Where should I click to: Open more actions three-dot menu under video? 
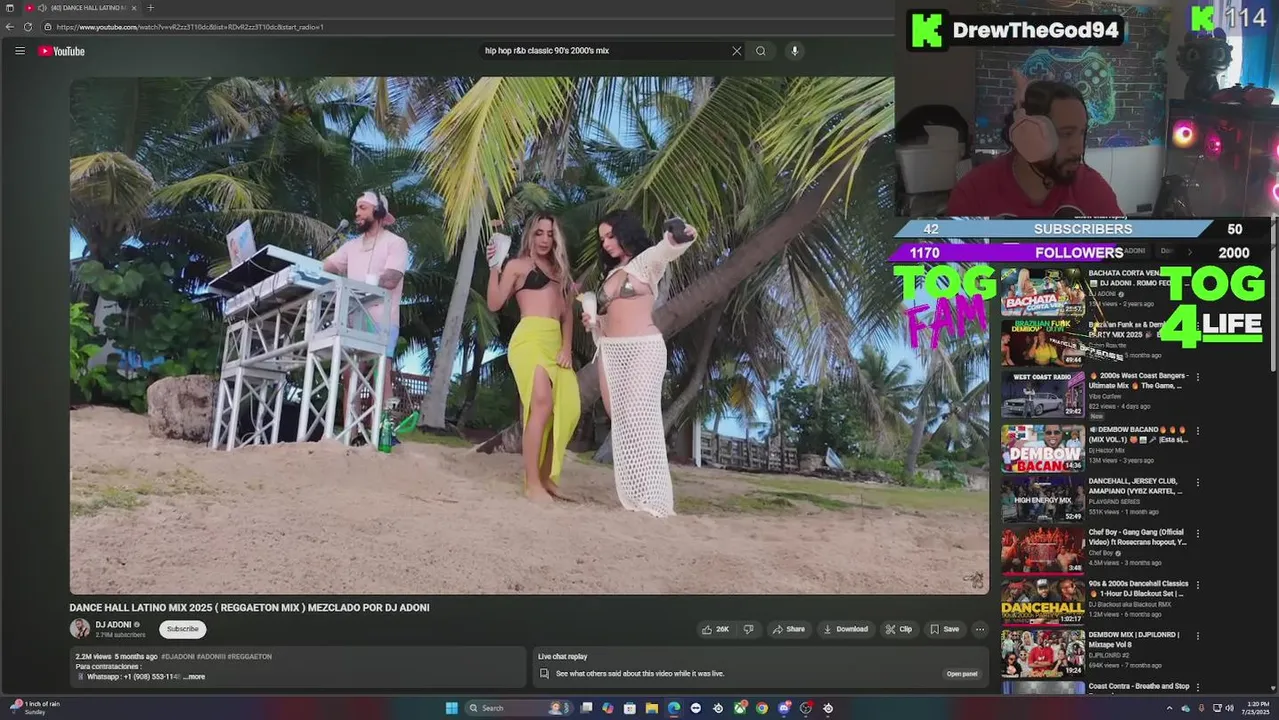[x=980, y=629]
